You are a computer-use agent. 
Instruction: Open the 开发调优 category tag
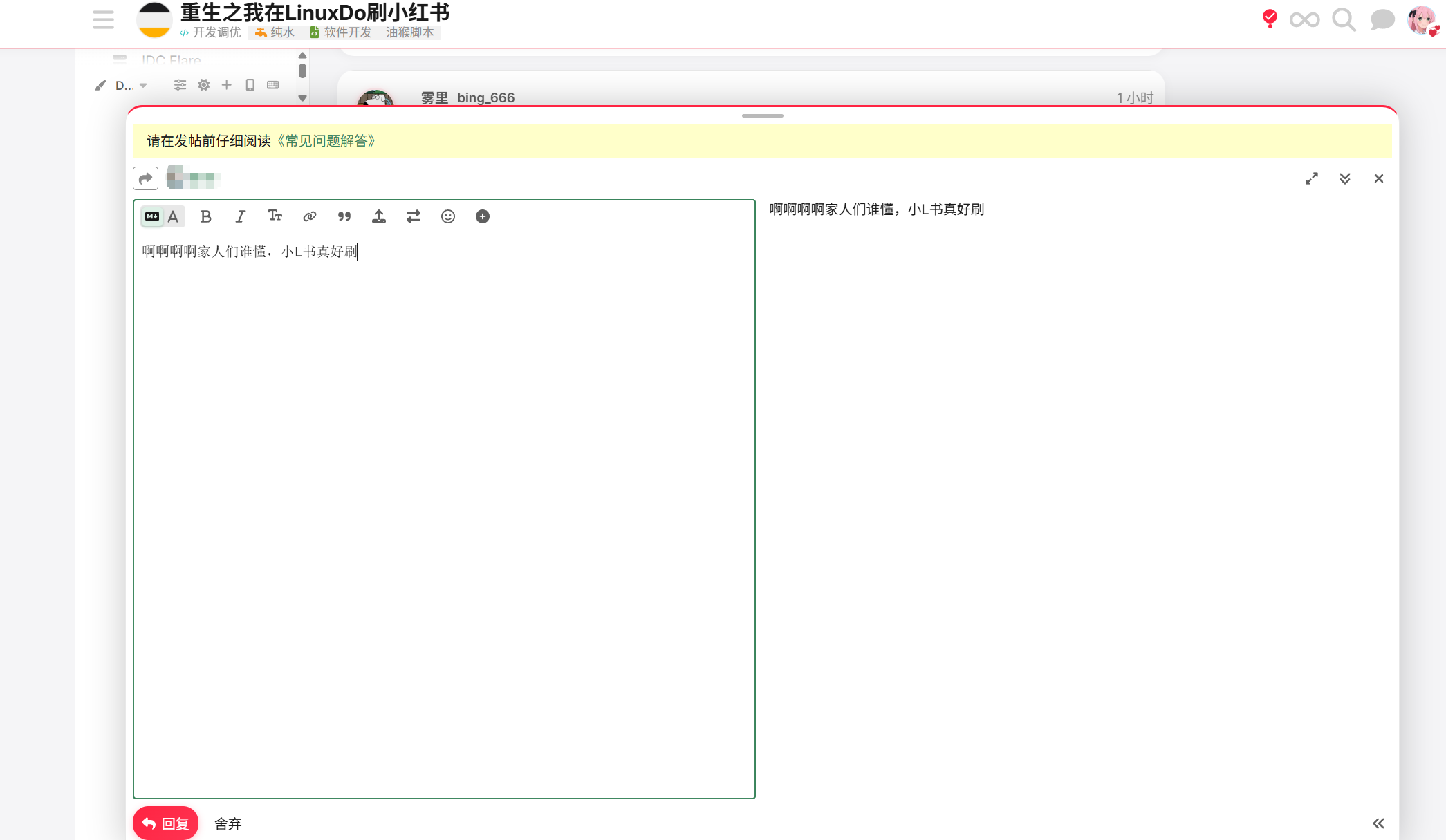pyautogui.click(x=210, y=32)
